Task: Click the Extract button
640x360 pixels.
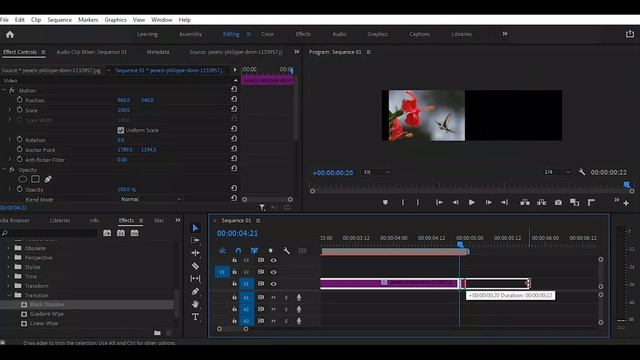Action: (x=542, y=202)
